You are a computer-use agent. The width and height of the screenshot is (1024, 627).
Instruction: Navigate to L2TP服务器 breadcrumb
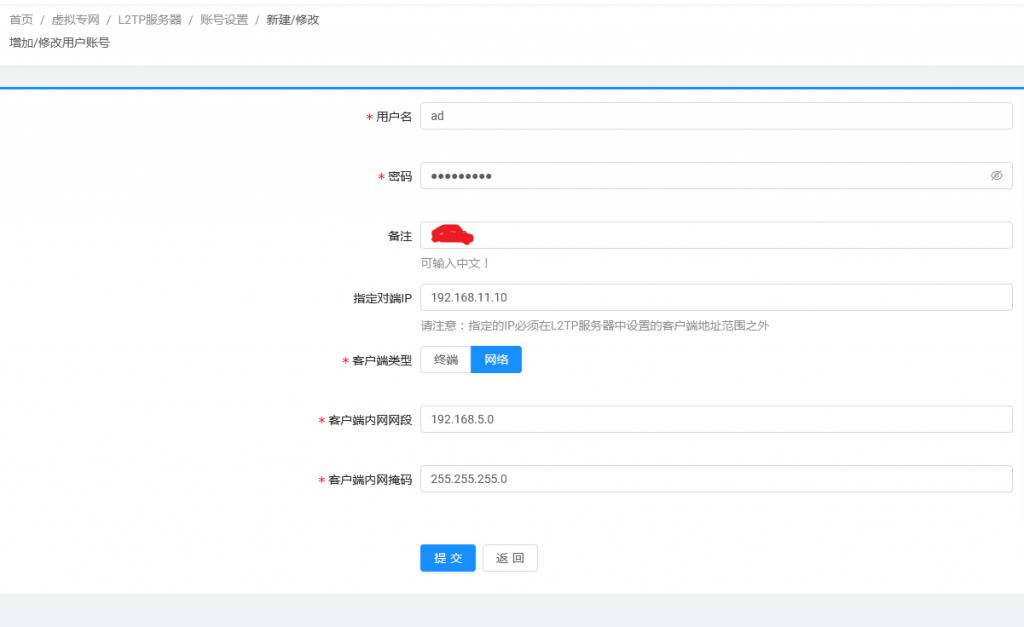point(150,19)
